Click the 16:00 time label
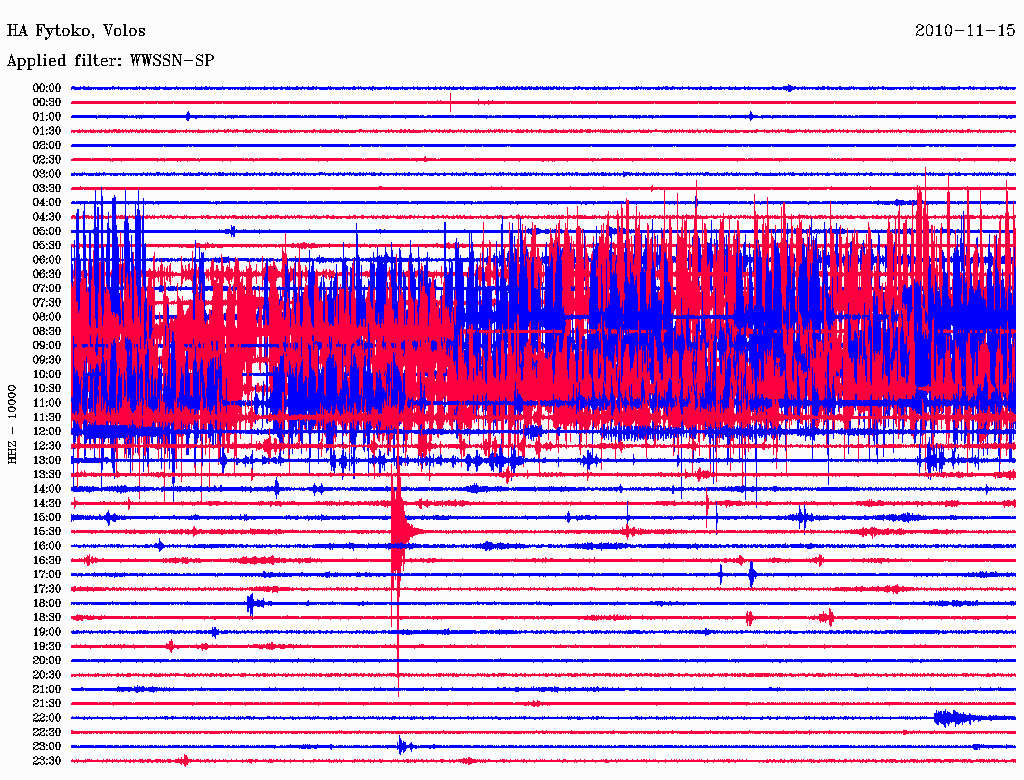Screen dimensions: 1024x780 point(47,546)
